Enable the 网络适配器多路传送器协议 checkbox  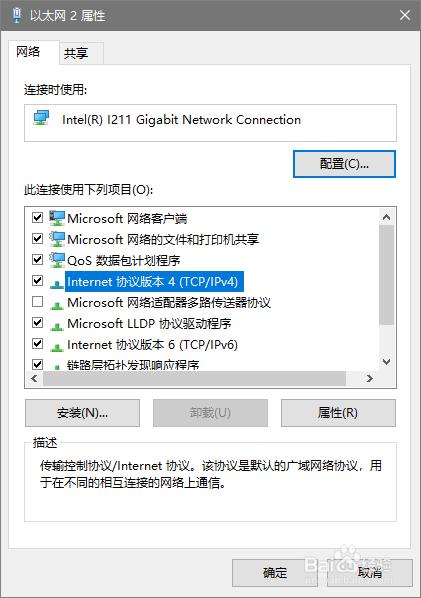pos(37,302)
